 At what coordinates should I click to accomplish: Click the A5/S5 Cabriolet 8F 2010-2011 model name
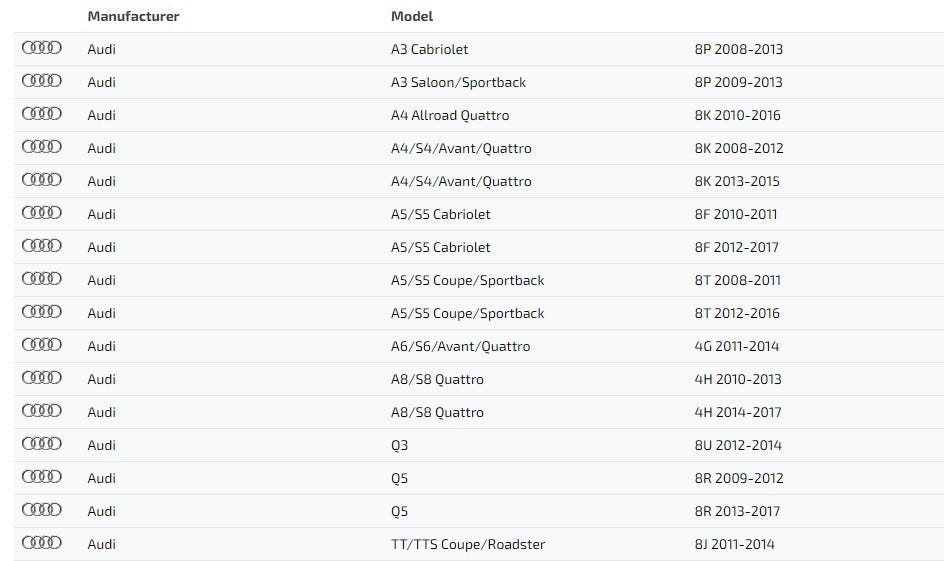coord(441,214)
